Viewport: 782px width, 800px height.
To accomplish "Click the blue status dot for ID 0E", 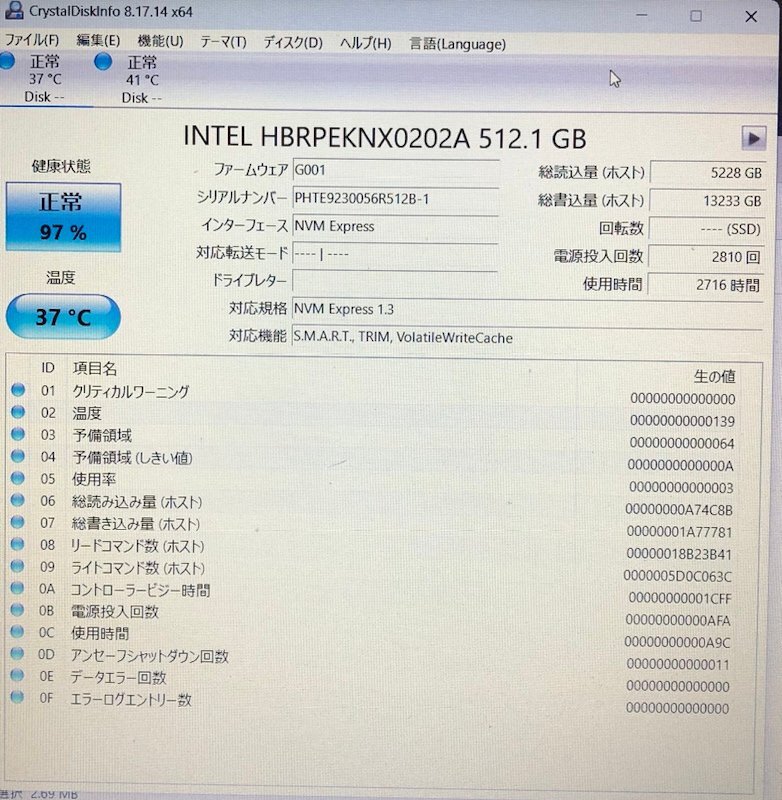I will [x=17, y=676].
